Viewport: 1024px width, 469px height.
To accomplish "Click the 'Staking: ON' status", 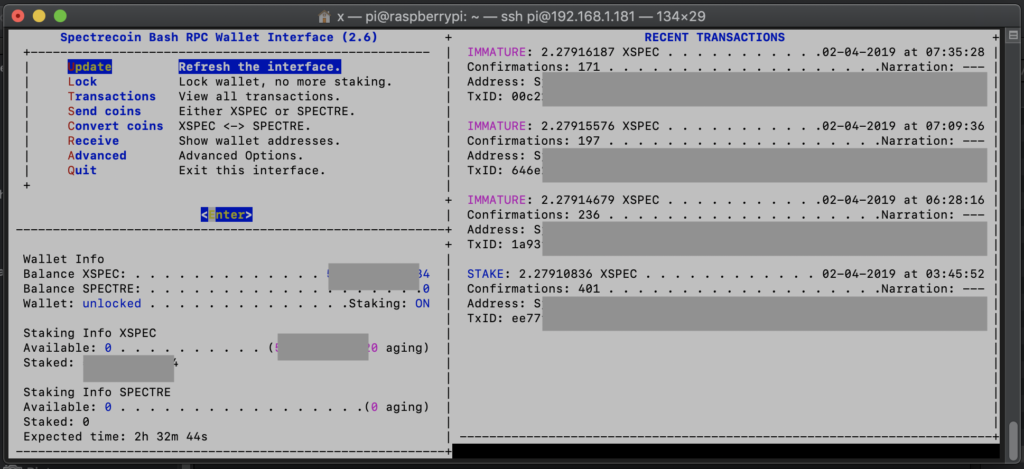I will [389, 304].
